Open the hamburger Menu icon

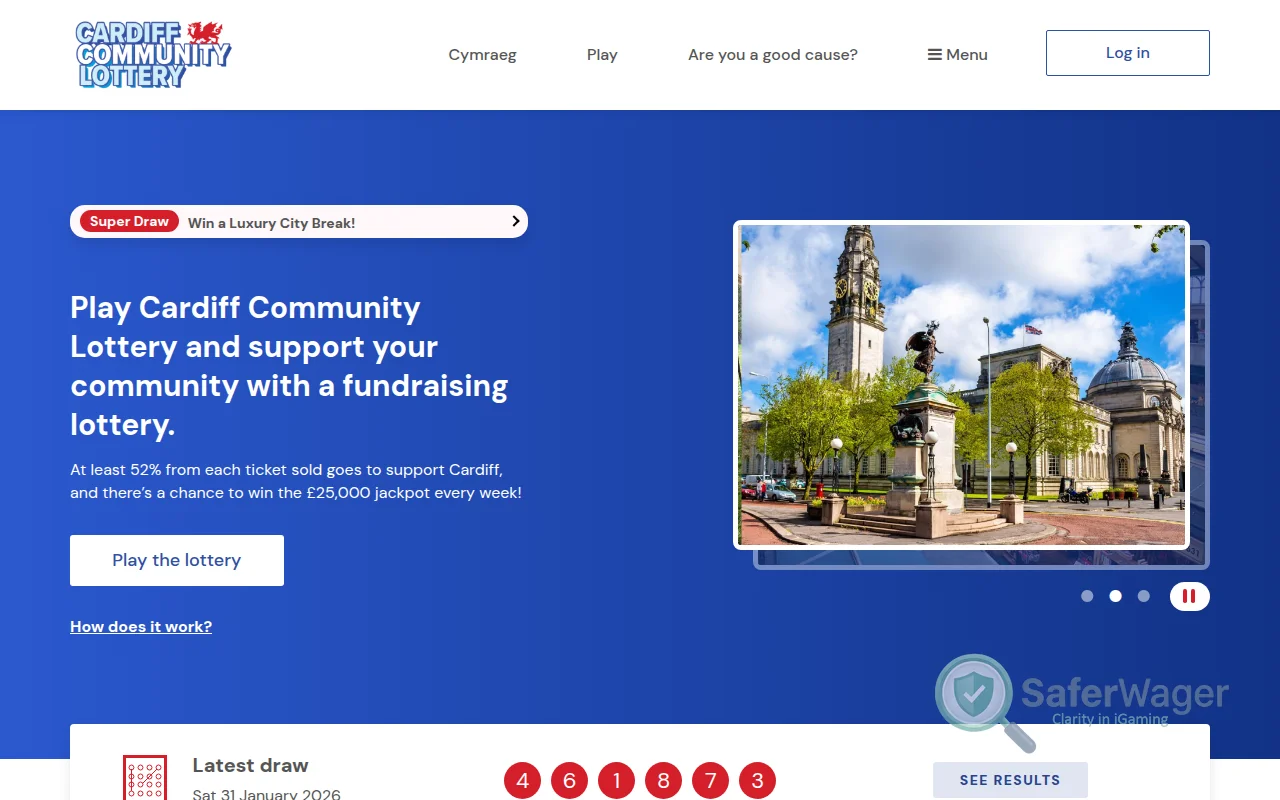[x=936, y=54]
